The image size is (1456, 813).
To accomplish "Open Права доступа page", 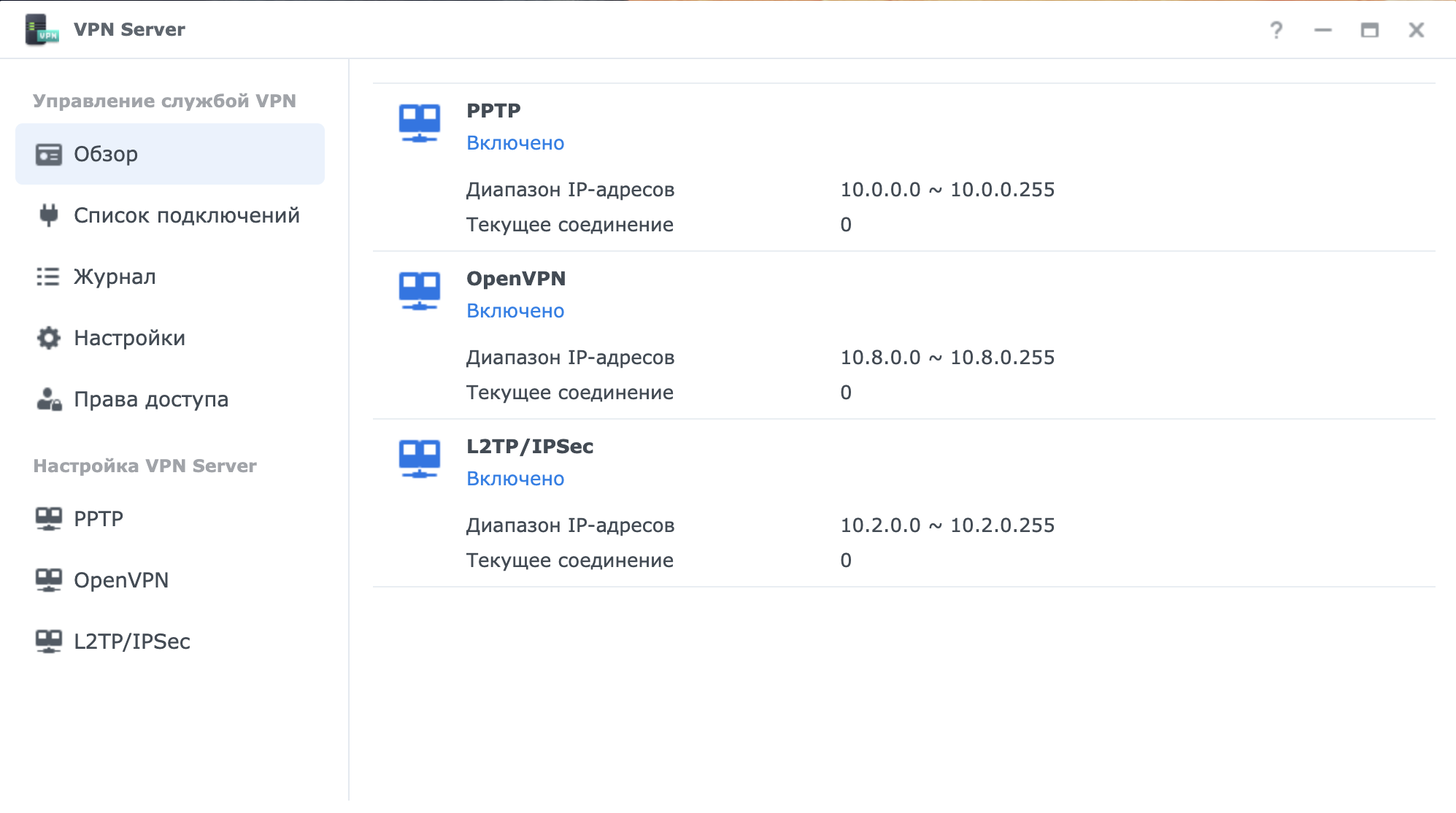I will pos(151,399).
